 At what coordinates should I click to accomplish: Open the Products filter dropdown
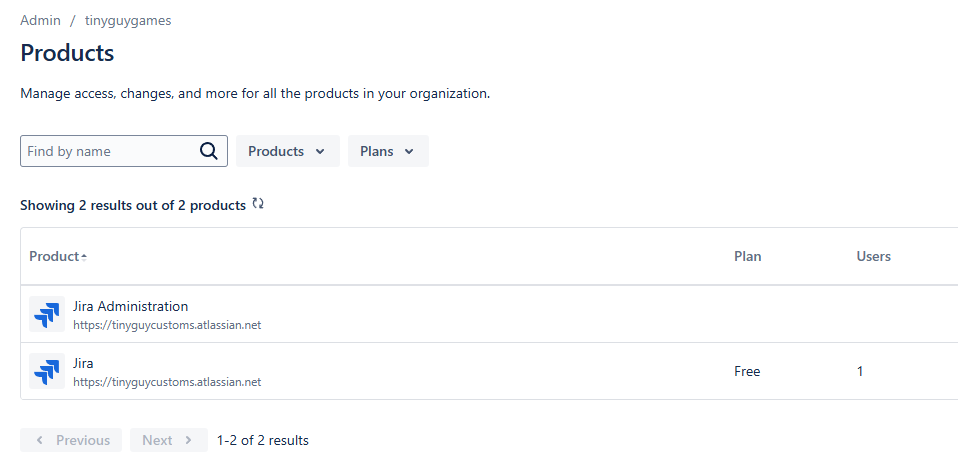point(287,151)
